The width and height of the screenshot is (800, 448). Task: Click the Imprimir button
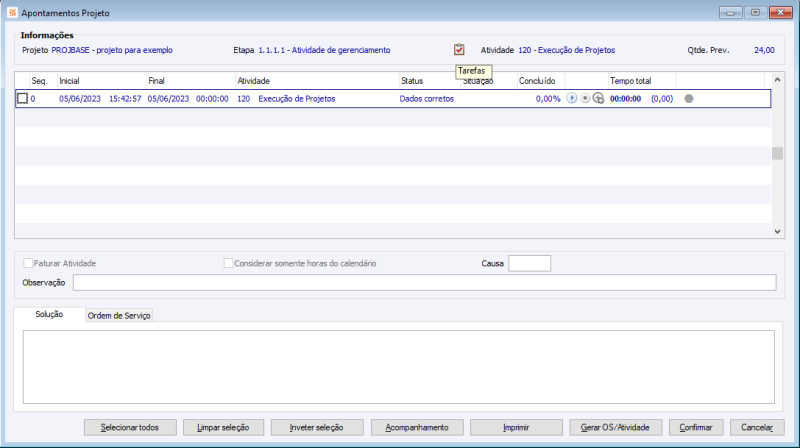[516, 428]
